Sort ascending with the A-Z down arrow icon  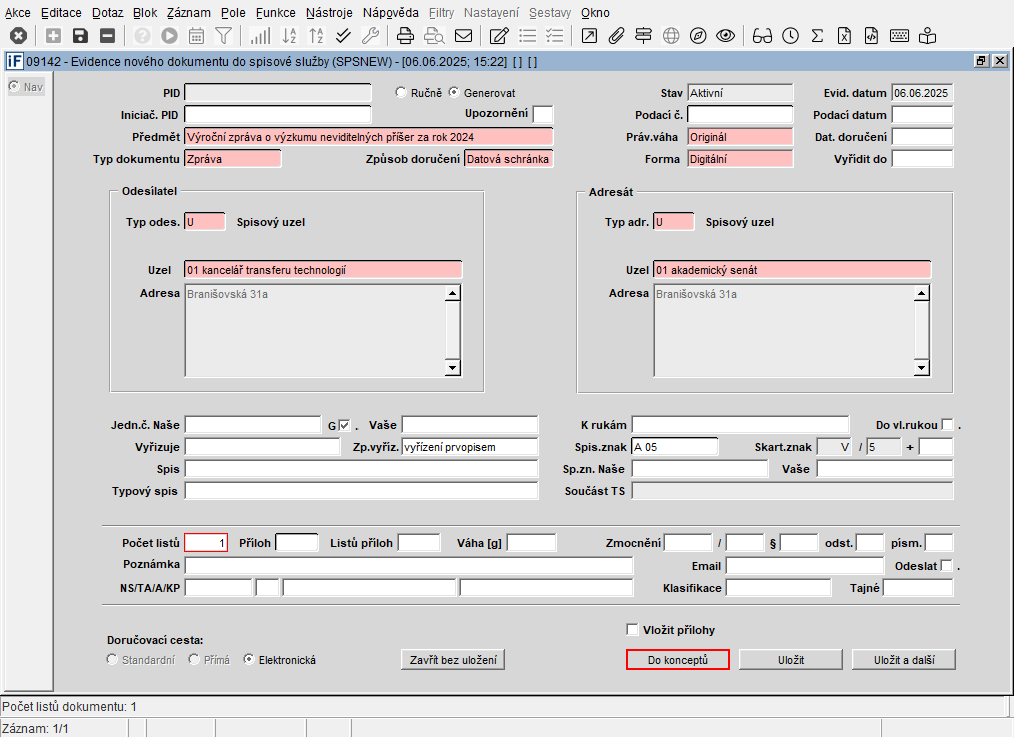click(x=289, y=36)
